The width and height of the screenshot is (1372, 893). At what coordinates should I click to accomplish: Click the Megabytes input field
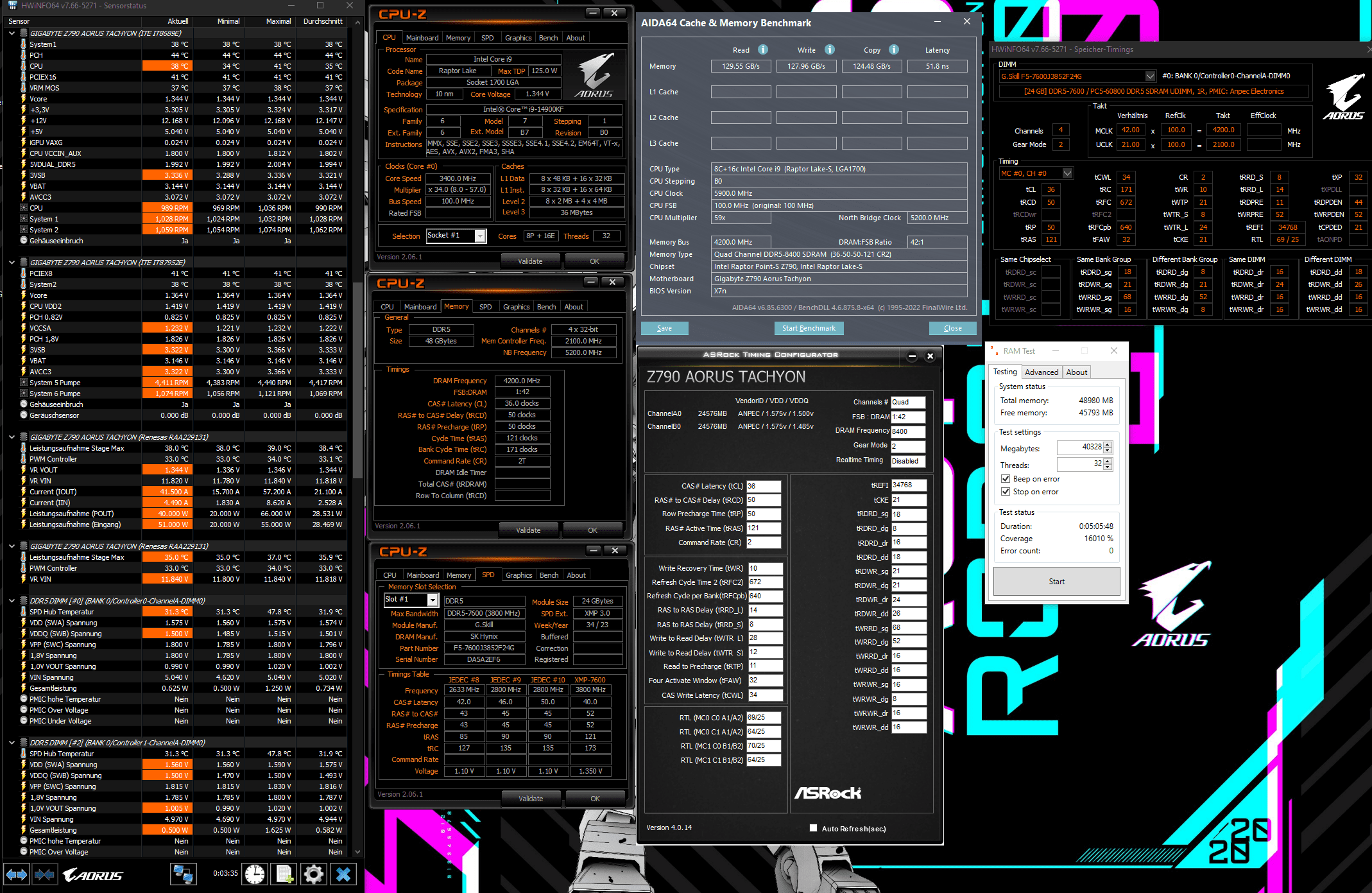tap(1081, 447)
